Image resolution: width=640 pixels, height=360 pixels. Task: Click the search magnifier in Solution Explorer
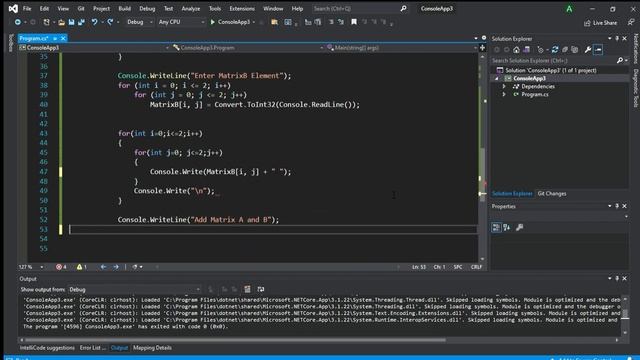[x=620, y=60]
